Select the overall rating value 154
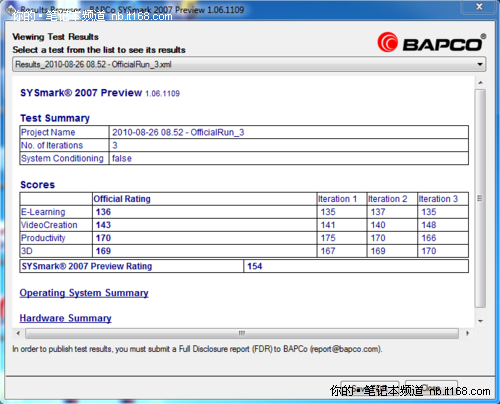 point(255,266)
